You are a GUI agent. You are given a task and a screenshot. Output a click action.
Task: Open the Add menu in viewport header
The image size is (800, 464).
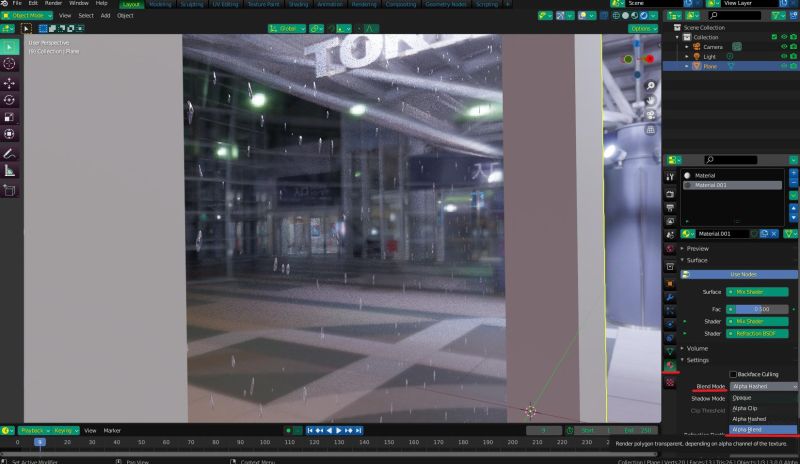pyautogui.click(x=105, y=15)
